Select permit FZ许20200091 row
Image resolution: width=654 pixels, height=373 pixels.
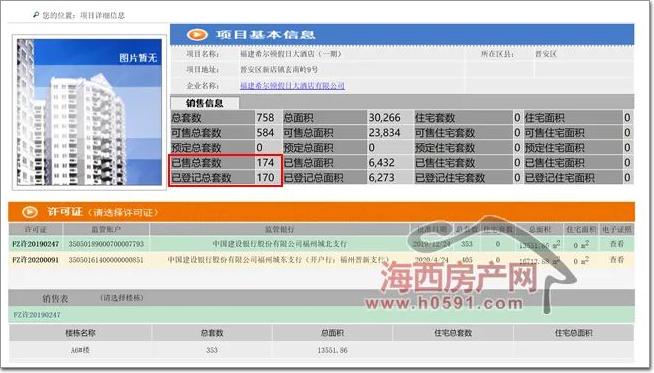[321, 260]
